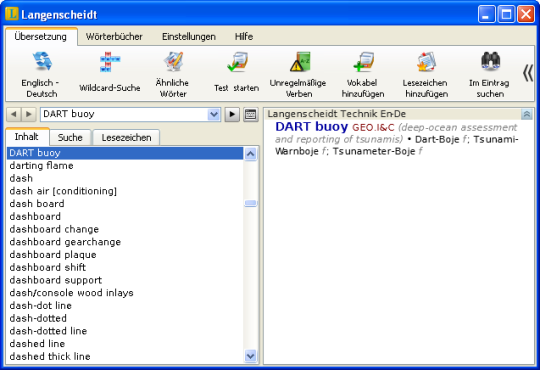Click the play search button
This screenshot has height=370, width=540.
[232, 114]
